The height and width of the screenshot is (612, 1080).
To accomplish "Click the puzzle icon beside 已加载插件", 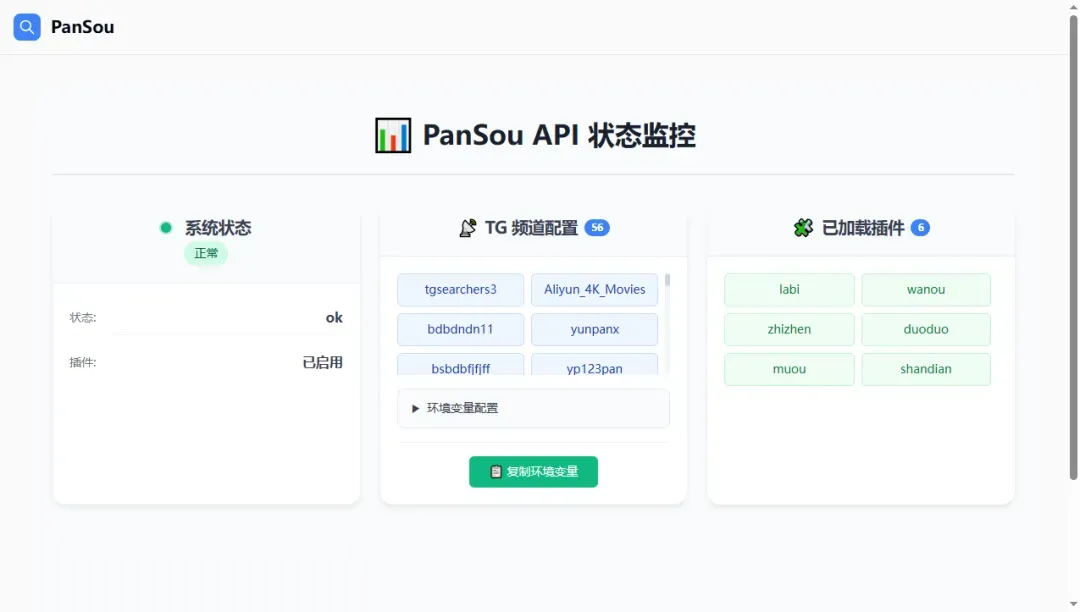I will click(803, 227).
